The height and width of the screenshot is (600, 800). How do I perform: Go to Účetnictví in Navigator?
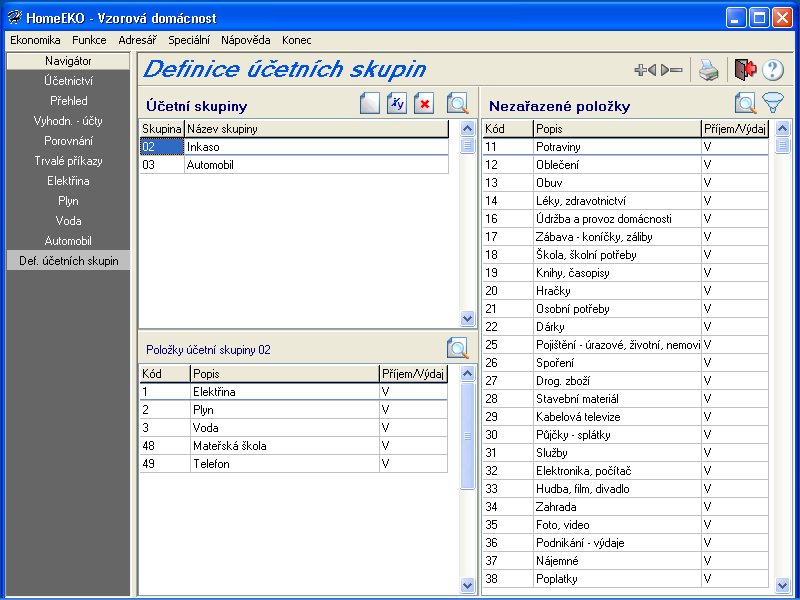tap(68, 81)
